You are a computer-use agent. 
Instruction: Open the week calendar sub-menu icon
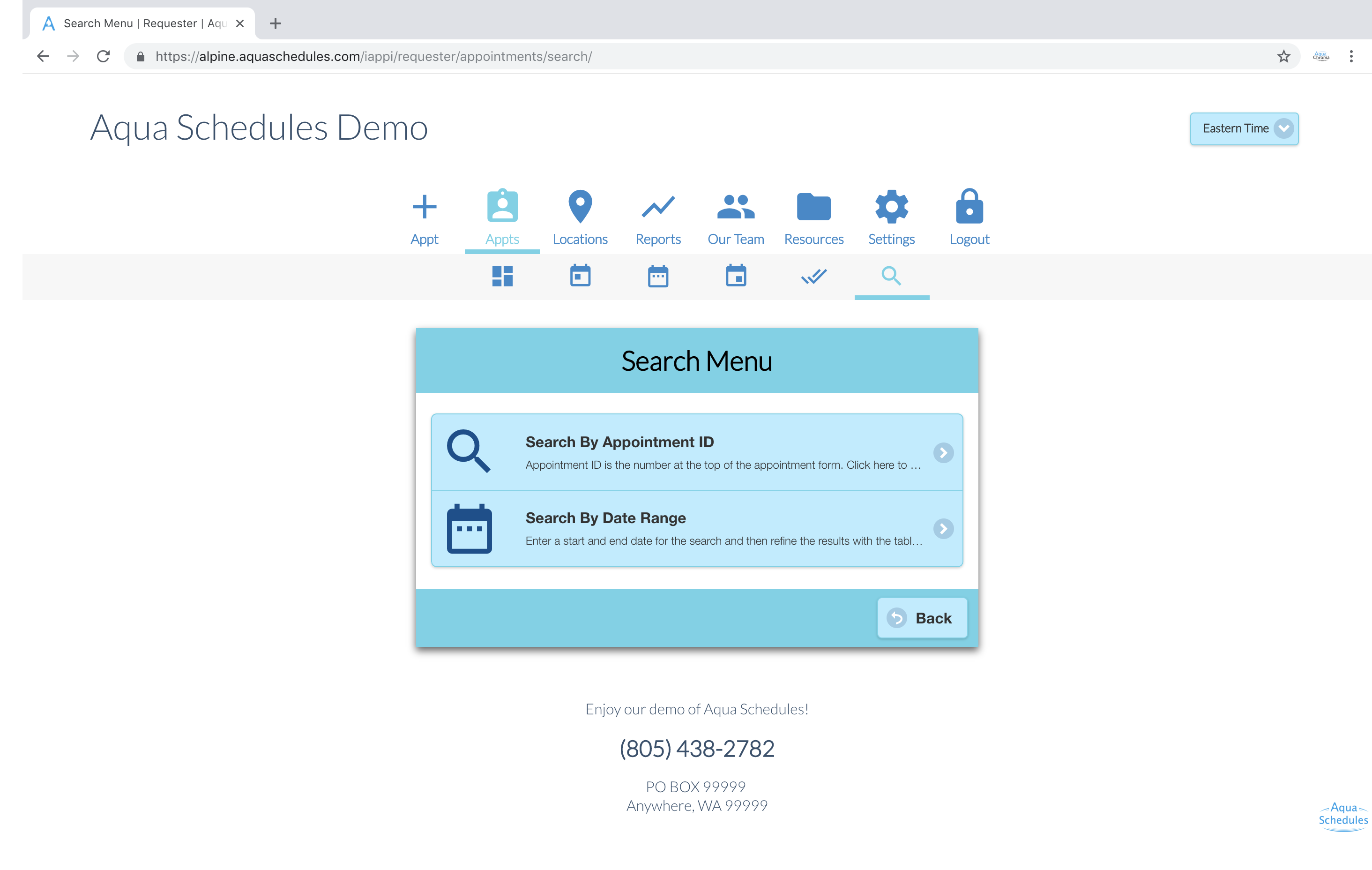pos(658,276)
